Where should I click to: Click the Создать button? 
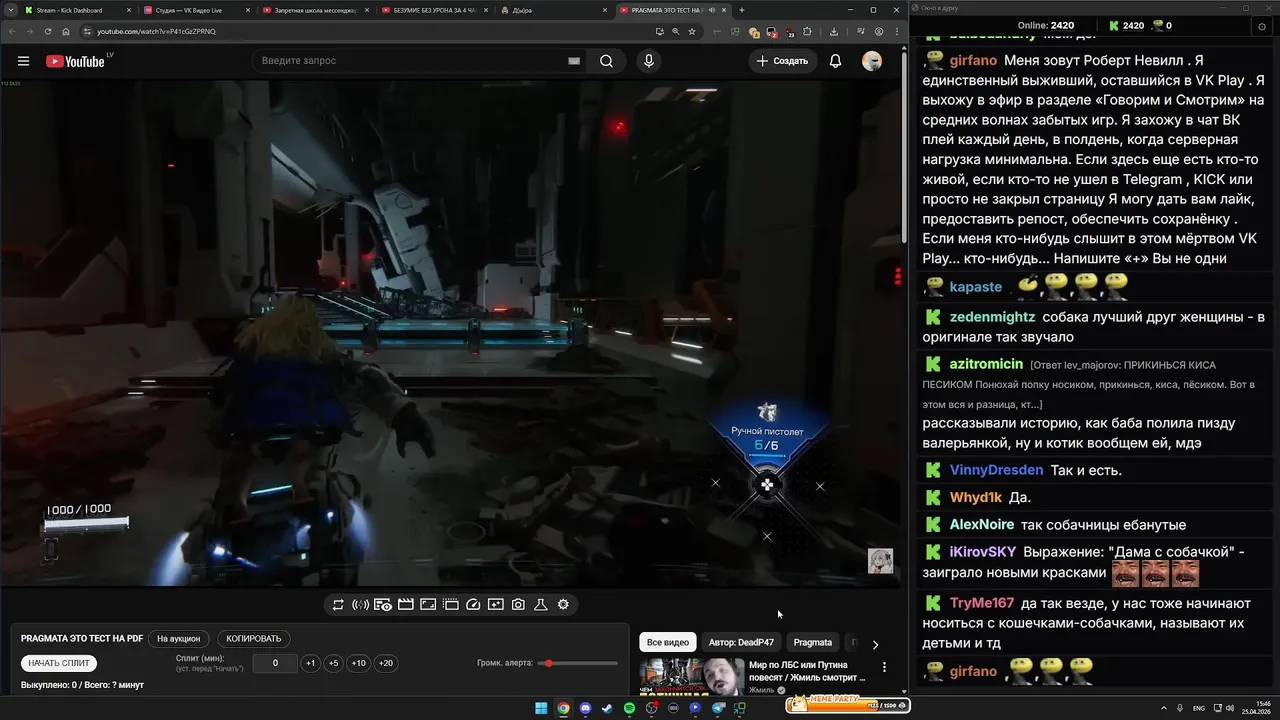[x=783, y=61]
